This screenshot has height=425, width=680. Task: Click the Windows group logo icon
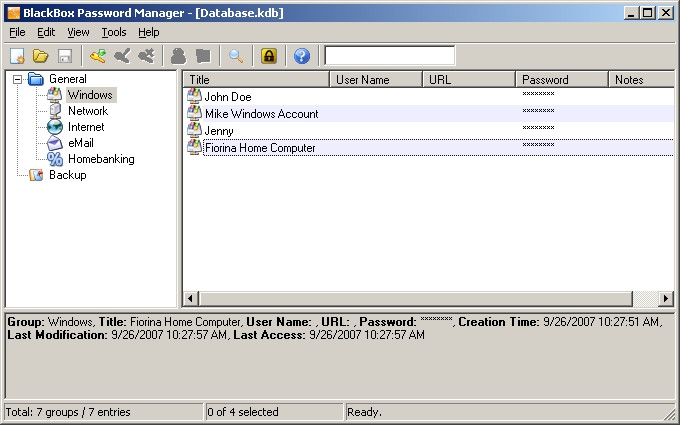(55, 95)
